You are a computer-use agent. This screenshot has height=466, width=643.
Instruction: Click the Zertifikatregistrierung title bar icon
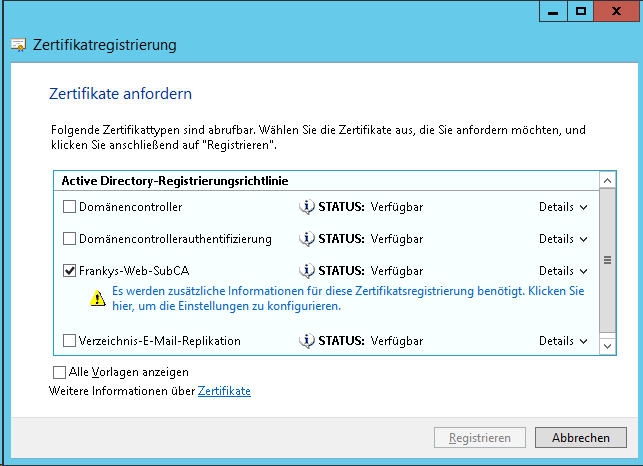[x=18, y=45]
